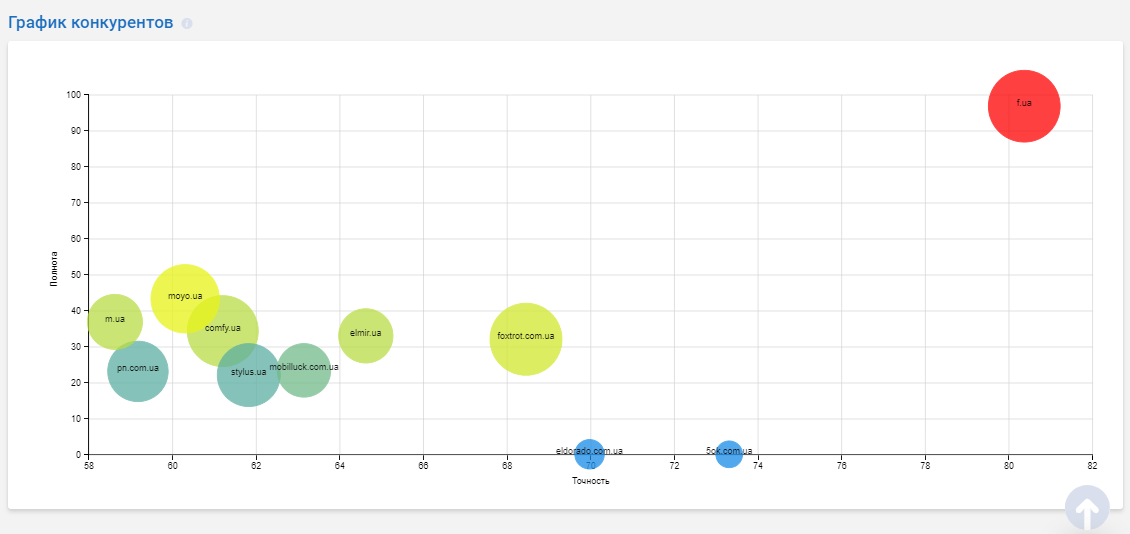Click the Полнота axis label
Screen dimensions: 1130x534
[x=54, y=269]
